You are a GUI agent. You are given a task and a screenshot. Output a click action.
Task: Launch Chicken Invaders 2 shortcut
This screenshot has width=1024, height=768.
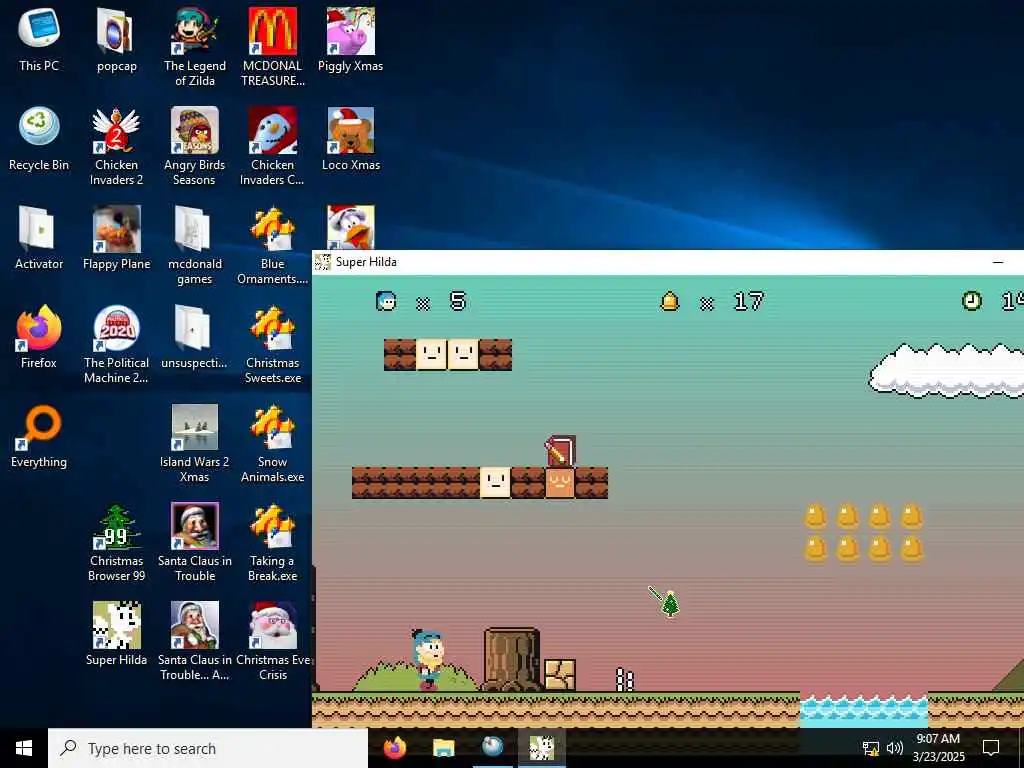[x=116, y=146]
